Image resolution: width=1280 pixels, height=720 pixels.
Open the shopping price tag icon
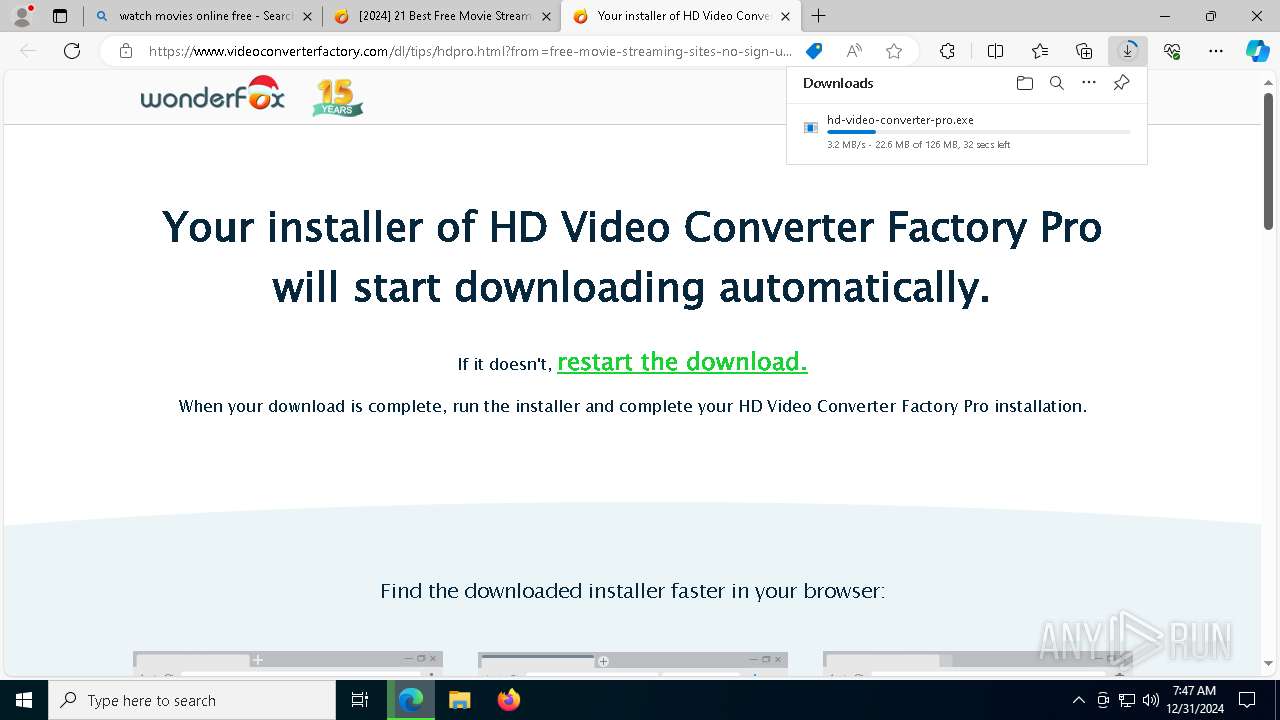point(814,51)
